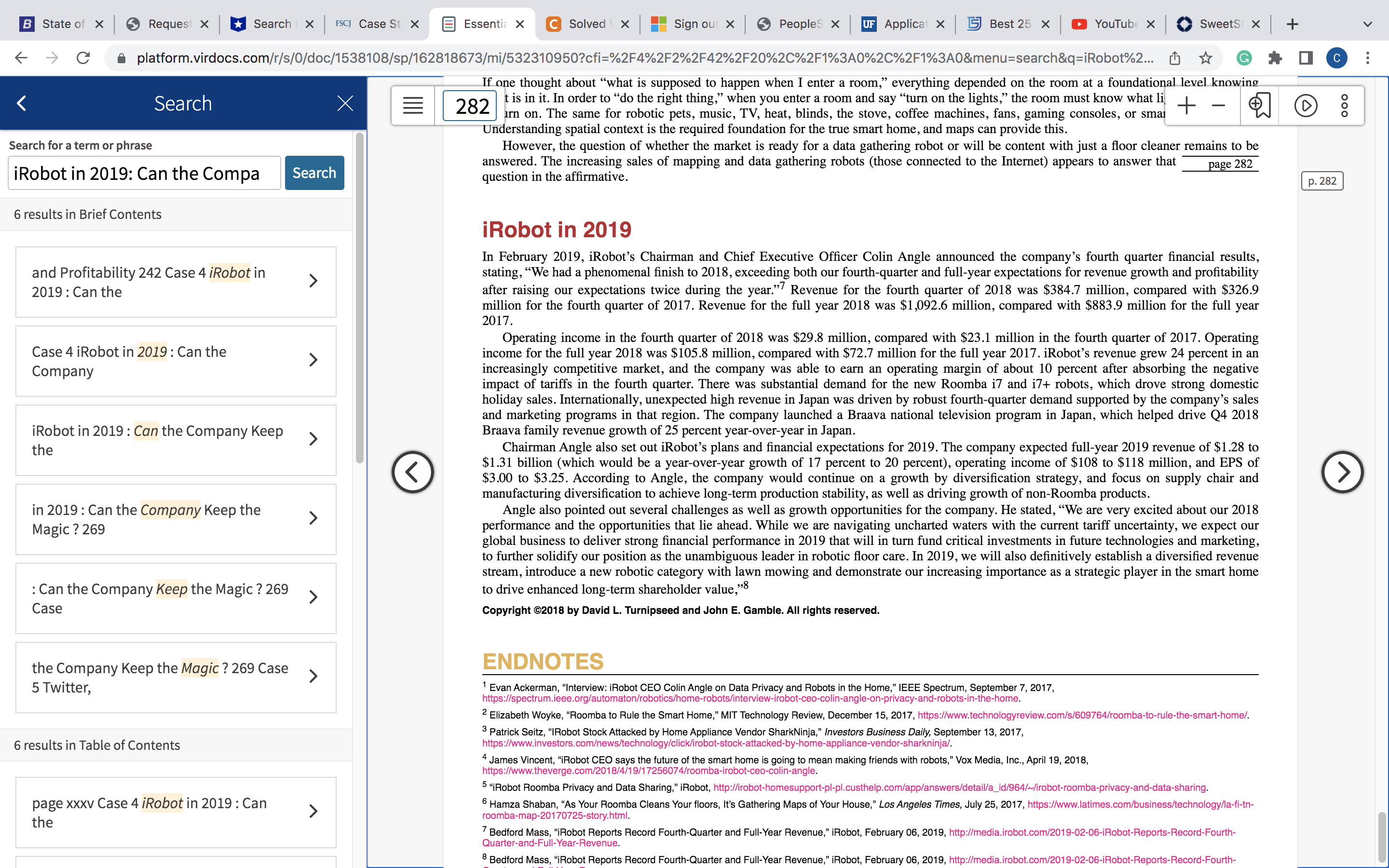Open the table of contents menu icon
Screen dimensions: 1389x868
413,106
